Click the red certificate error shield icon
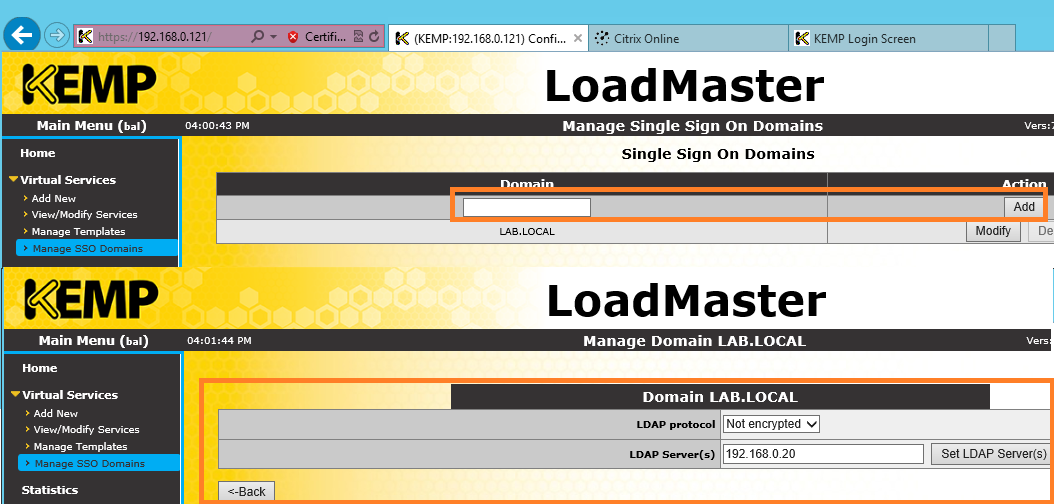The image size is (1054, 504). click(x=292, y=37)
